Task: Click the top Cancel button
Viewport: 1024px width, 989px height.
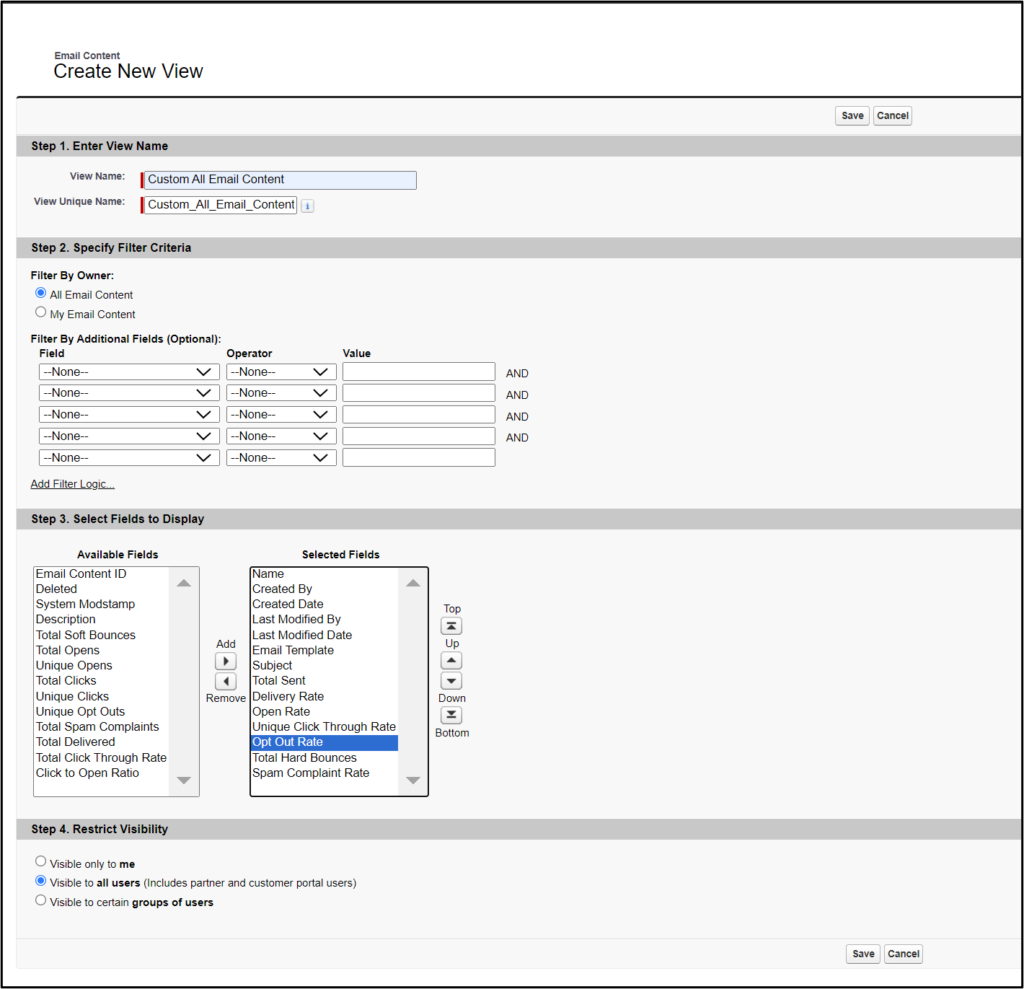Action: (892, 116)
